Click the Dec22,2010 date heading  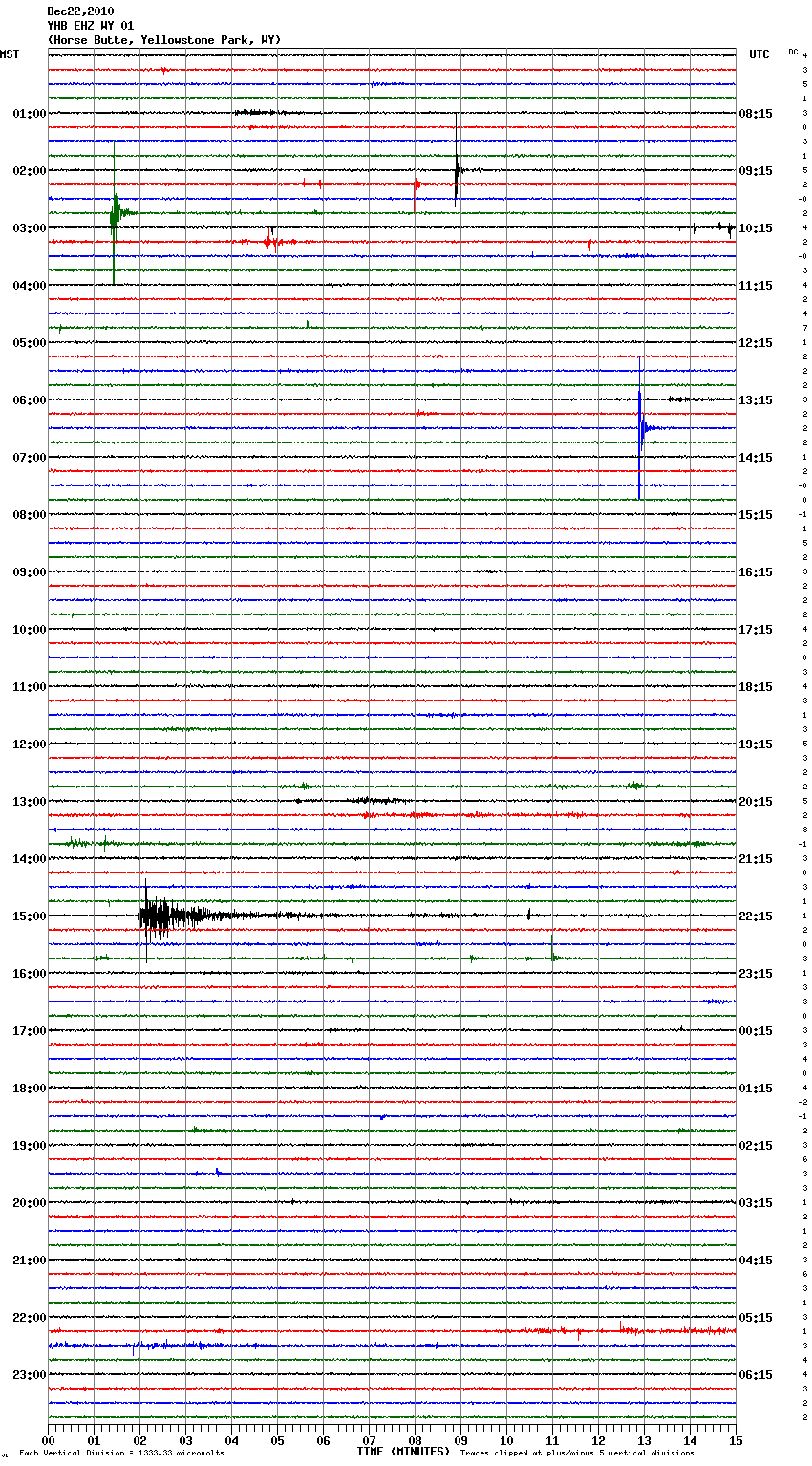(x=80, y=11)
